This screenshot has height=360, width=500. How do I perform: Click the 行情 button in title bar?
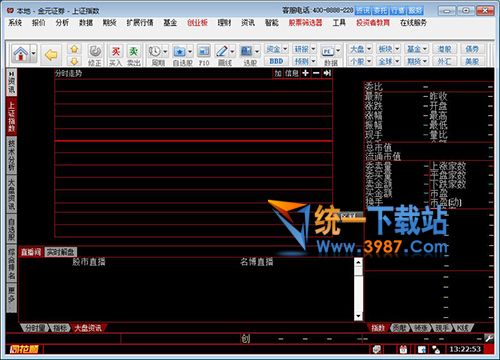pyautogui.click(x=398, y=11)
